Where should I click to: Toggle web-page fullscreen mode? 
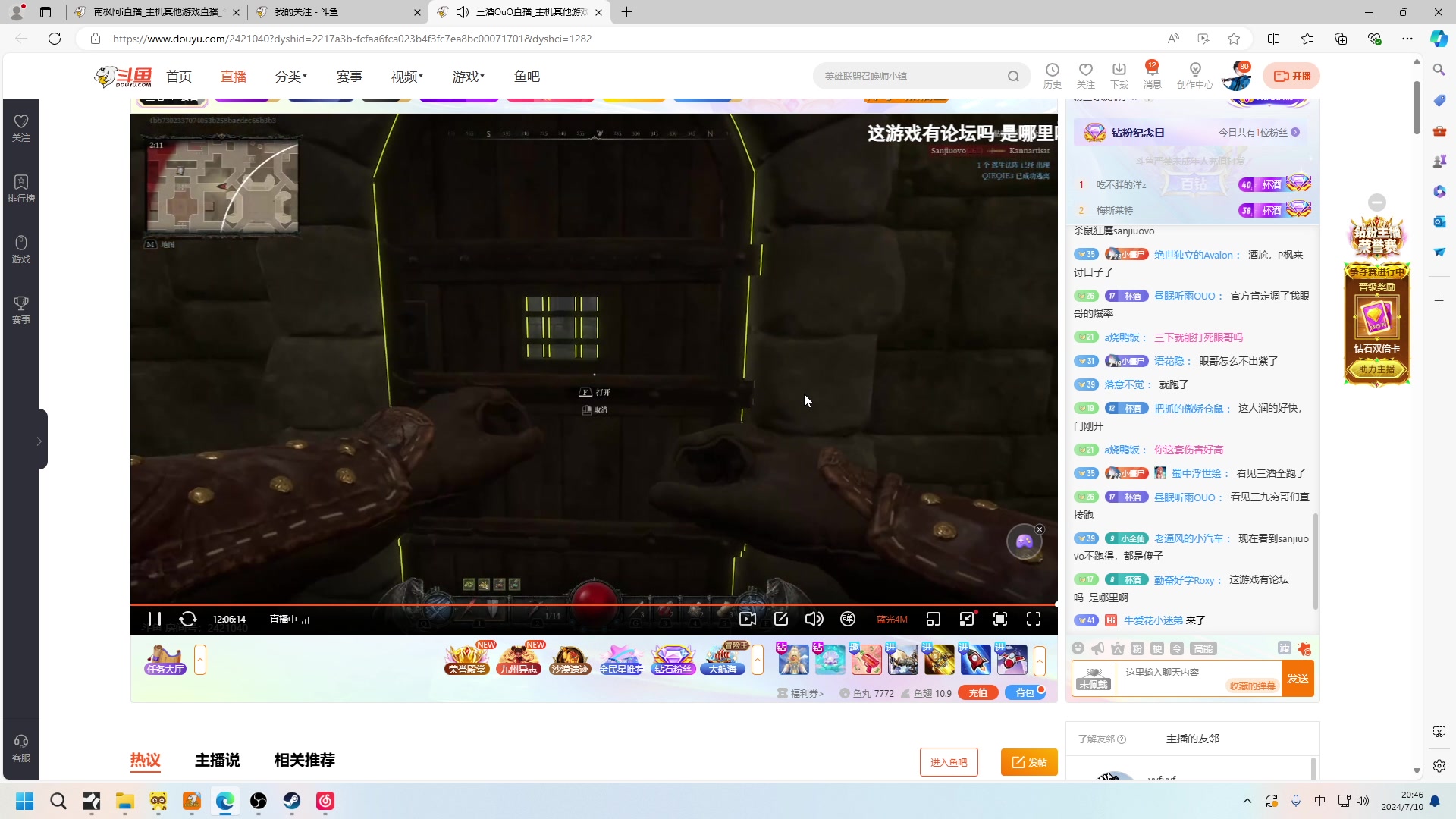(1000, 620)
